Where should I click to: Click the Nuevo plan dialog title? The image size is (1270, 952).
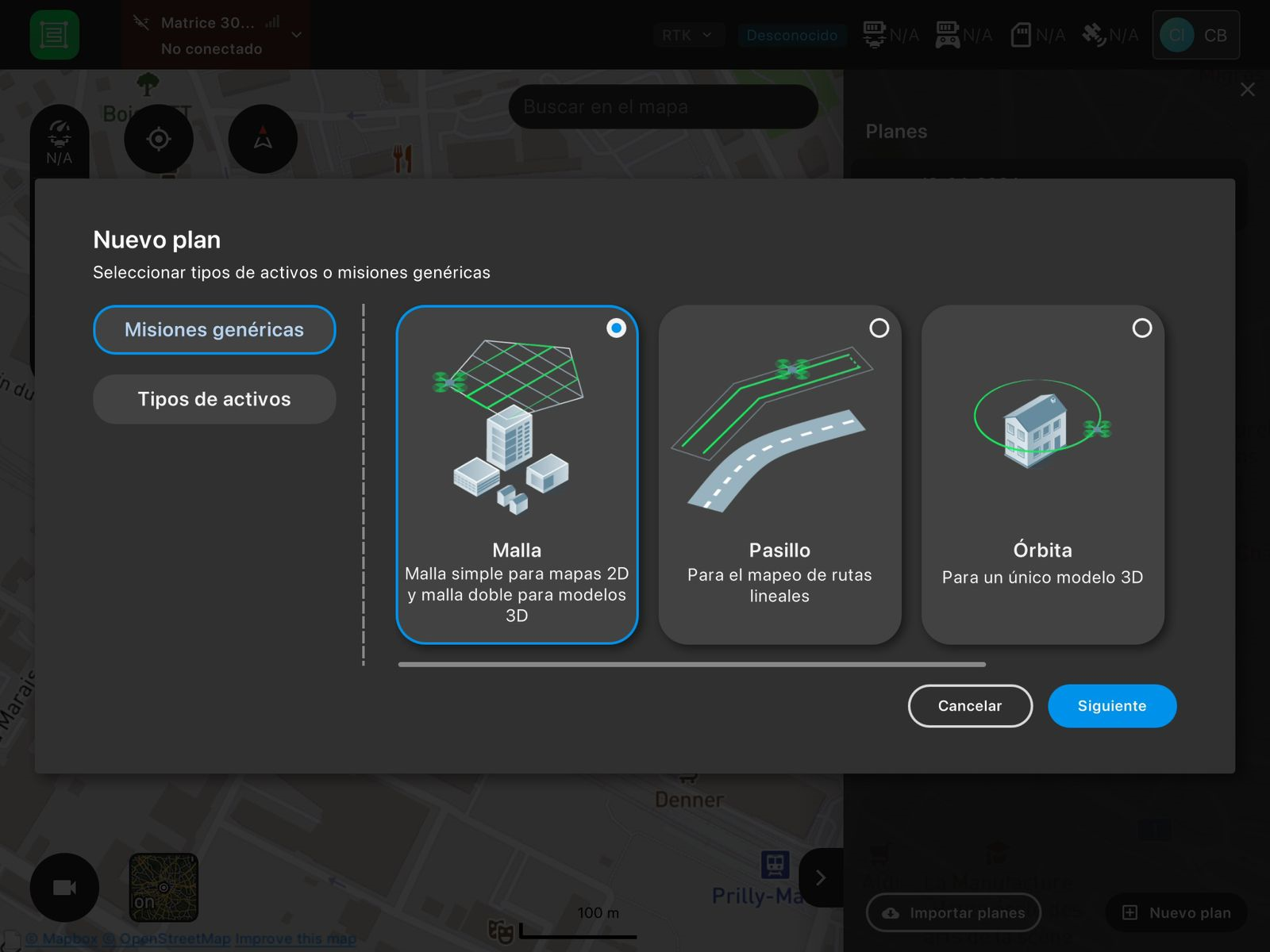pyautogui.click(x=157, y=240)
